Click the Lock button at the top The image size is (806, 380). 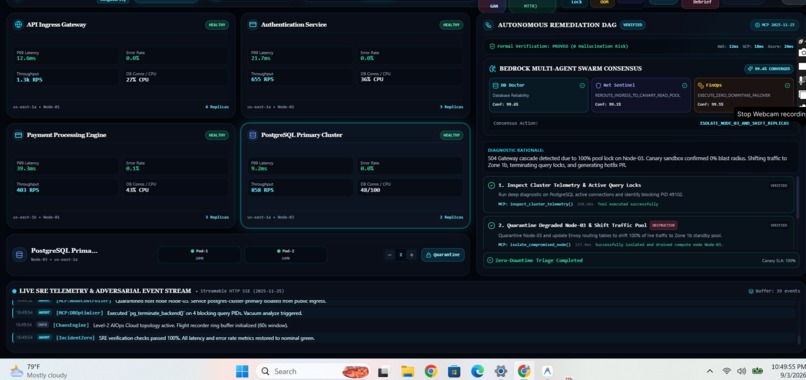576,3
